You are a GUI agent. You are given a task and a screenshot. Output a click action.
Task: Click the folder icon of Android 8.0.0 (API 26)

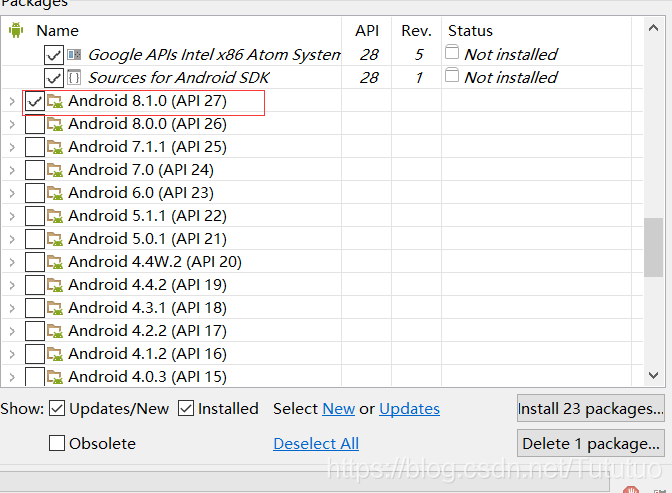55,124
